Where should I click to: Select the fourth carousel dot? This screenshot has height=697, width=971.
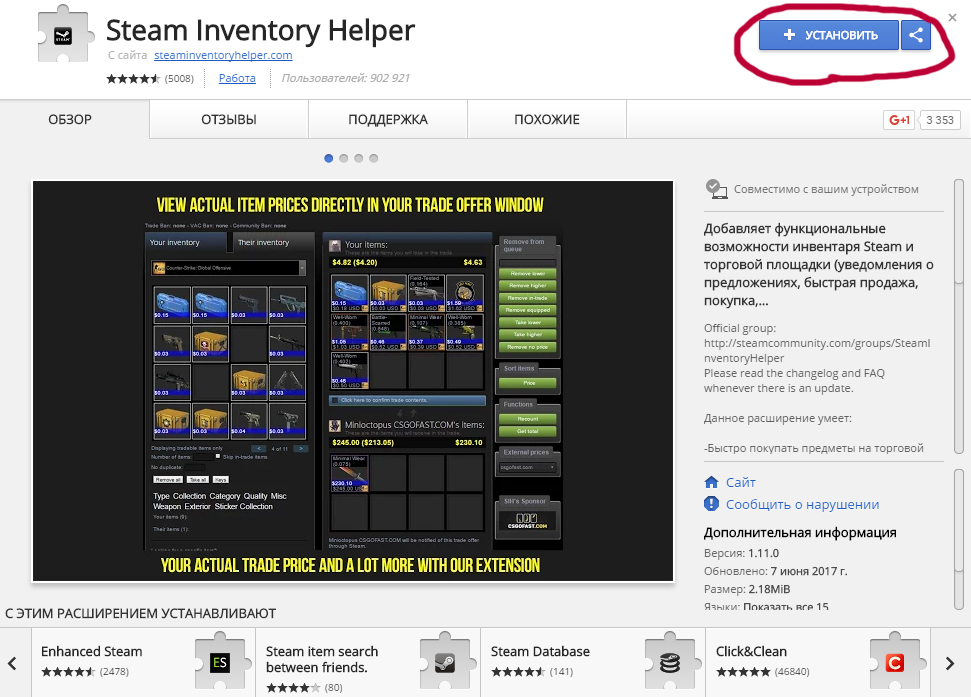(373, 158)
